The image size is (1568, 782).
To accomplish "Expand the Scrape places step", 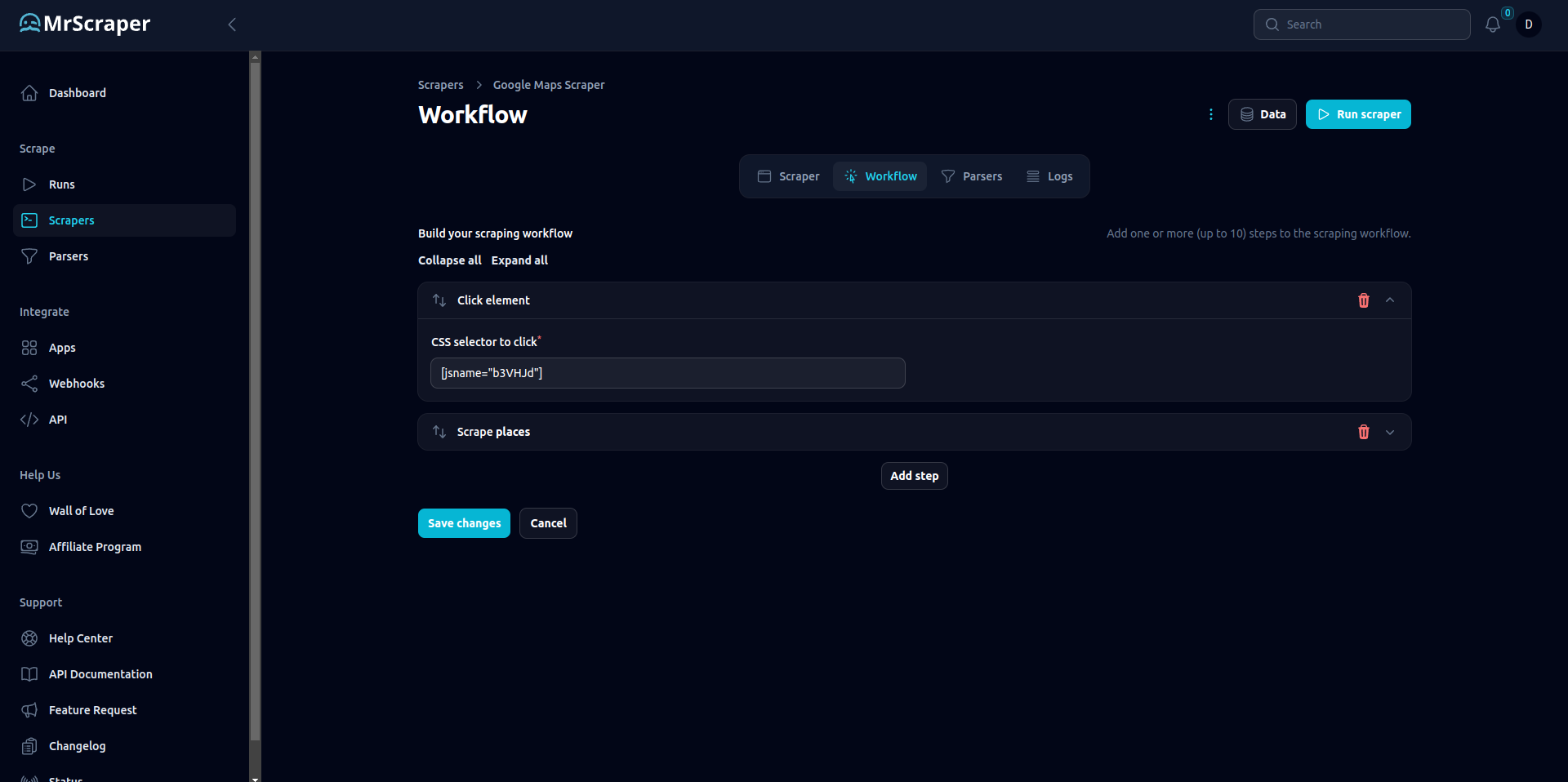I will point(1390,432).
